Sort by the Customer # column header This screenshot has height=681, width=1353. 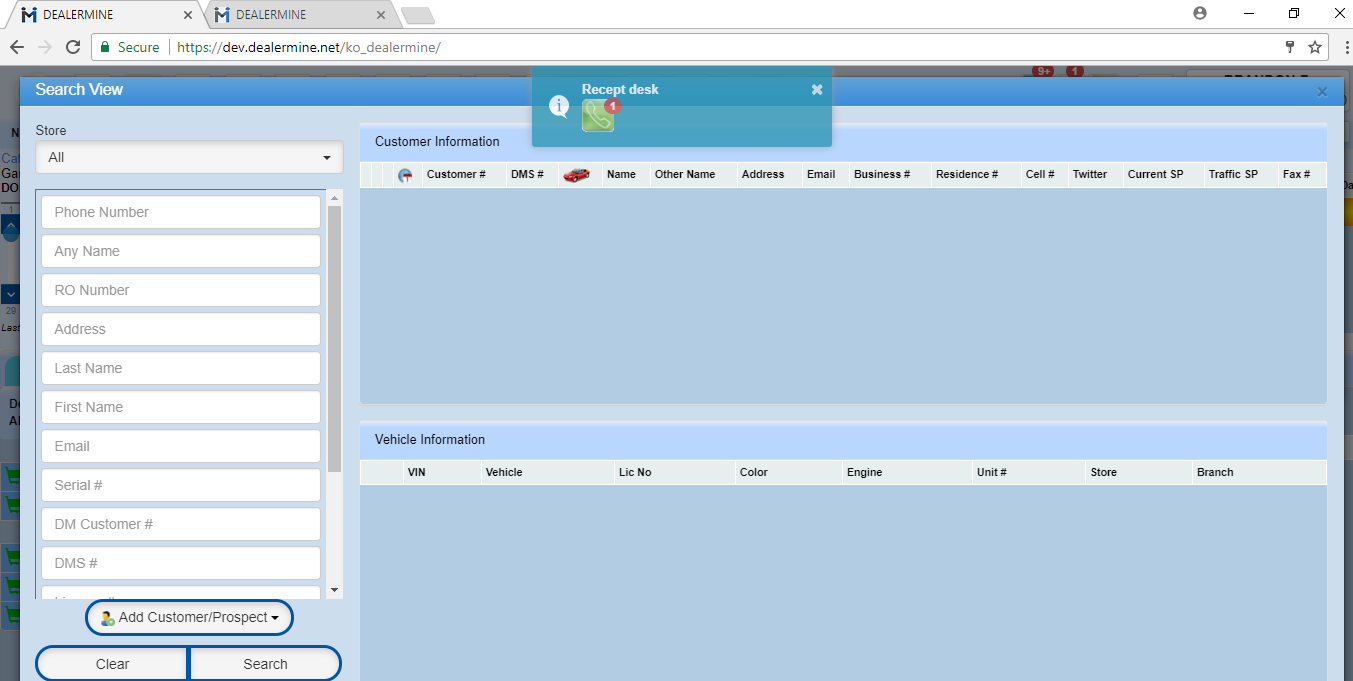[456, 174]
